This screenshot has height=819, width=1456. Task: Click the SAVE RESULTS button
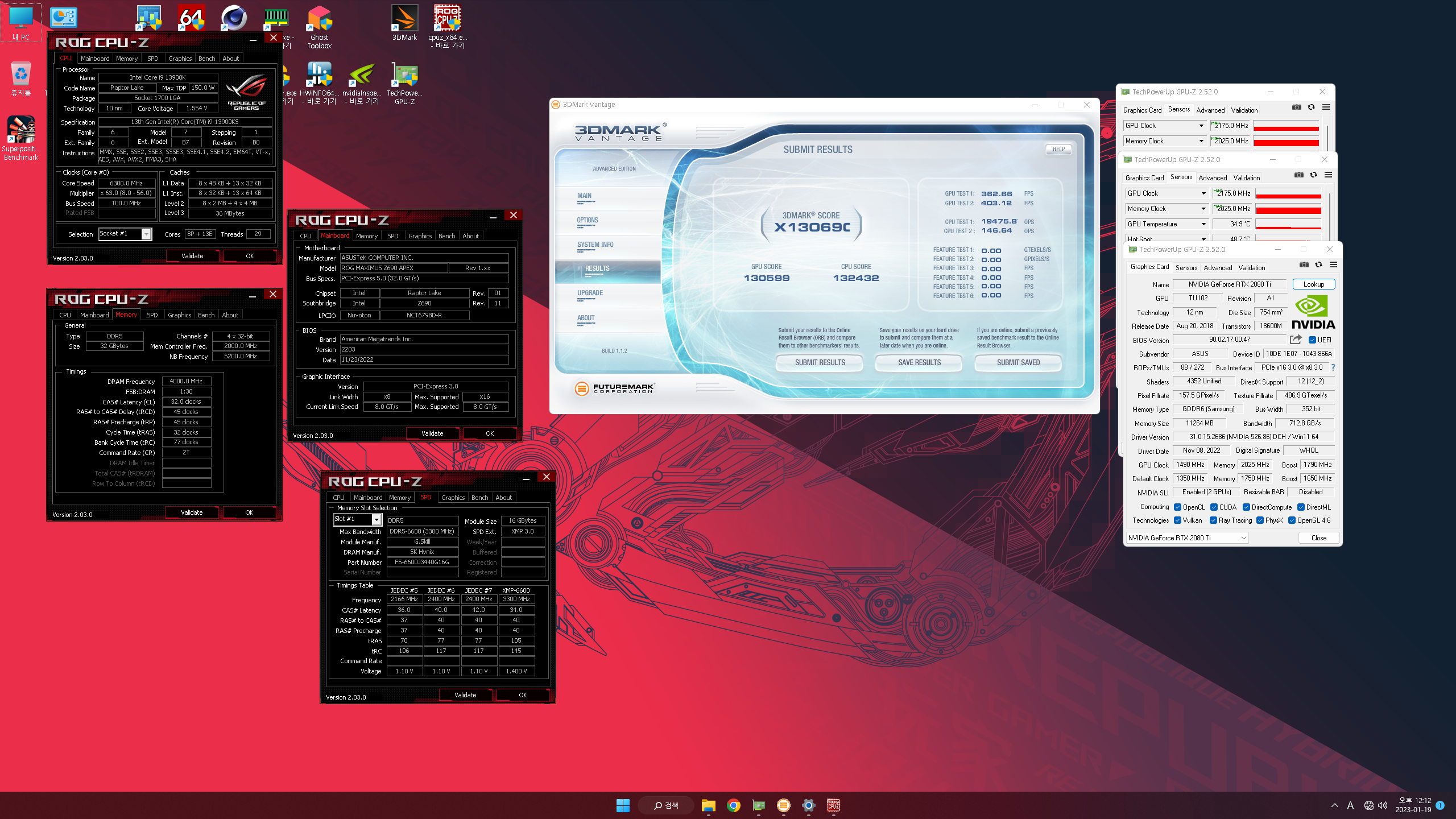pyautogui.click(x=919, y=362)
